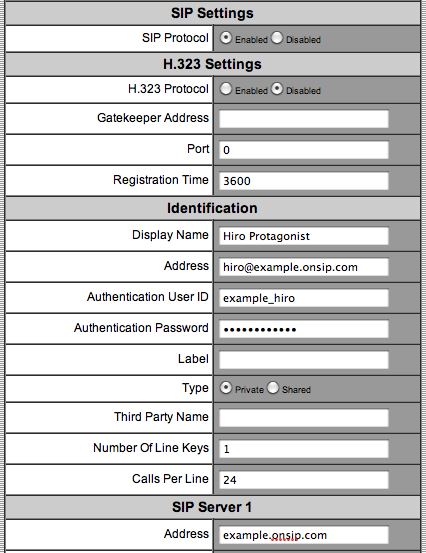426x553 pixels.
Task: Click the Registration Time field
Action: tap(304, 181)
